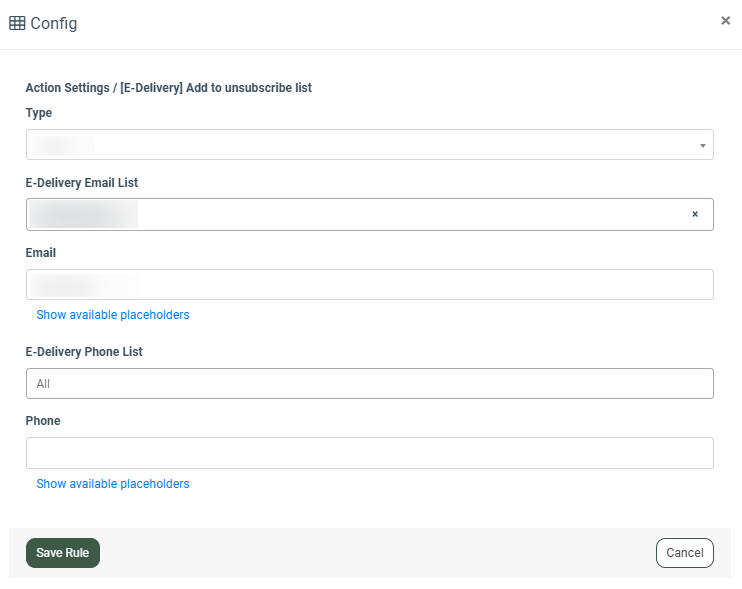Viewport: 742px width, 589px height.
Task: Click the Action Settings heading text
Action: [168, 88]
